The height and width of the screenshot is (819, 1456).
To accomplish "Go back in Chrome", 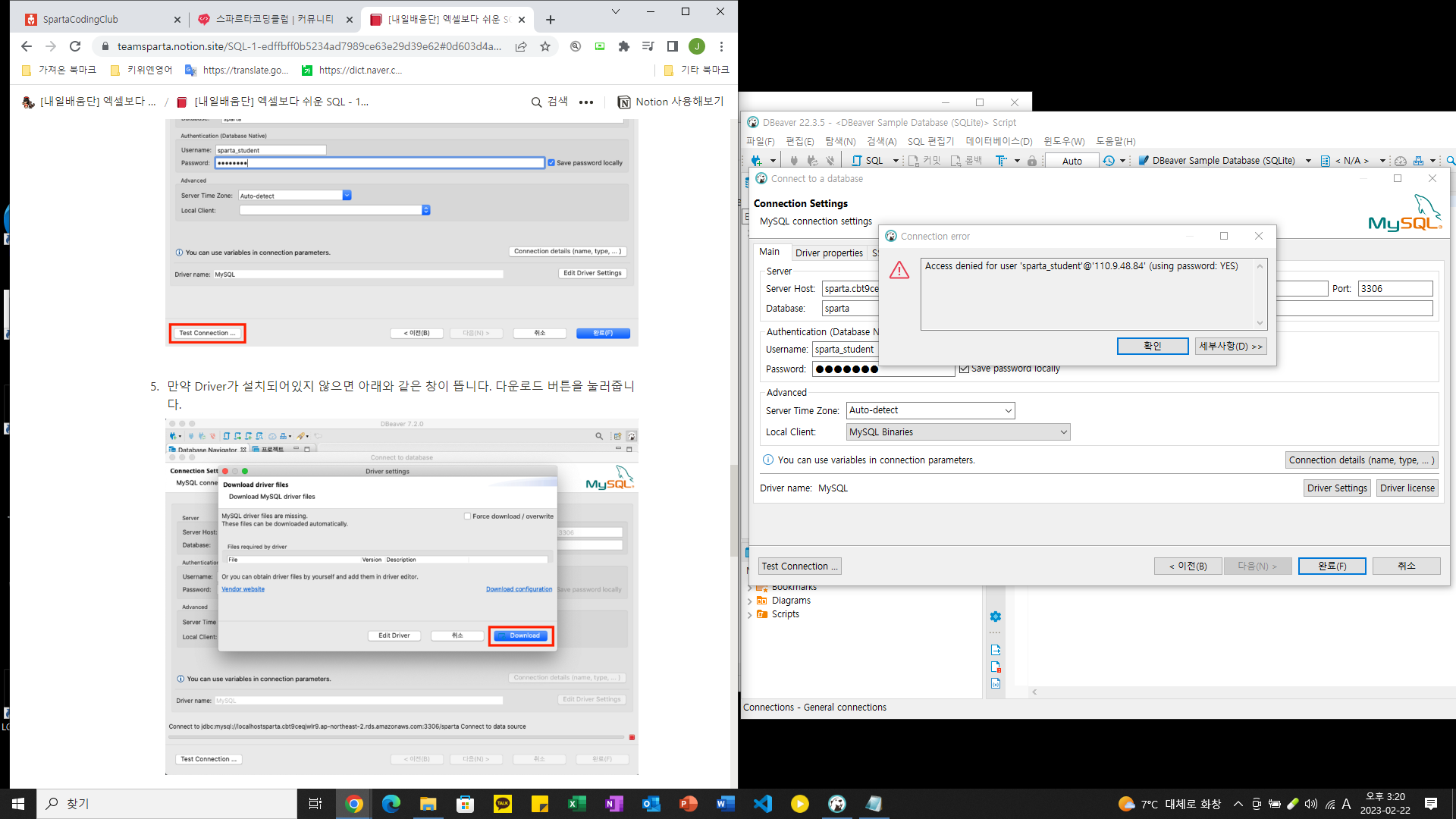I will 27,46.
